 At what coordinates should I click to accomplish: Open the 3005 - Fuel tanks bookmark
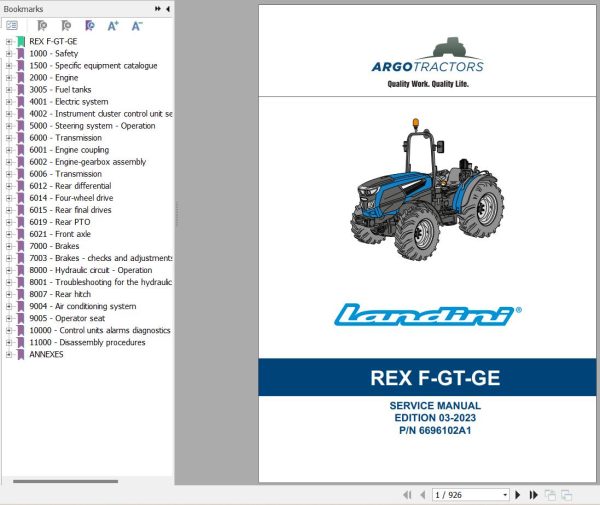click(x=60, y=90)
